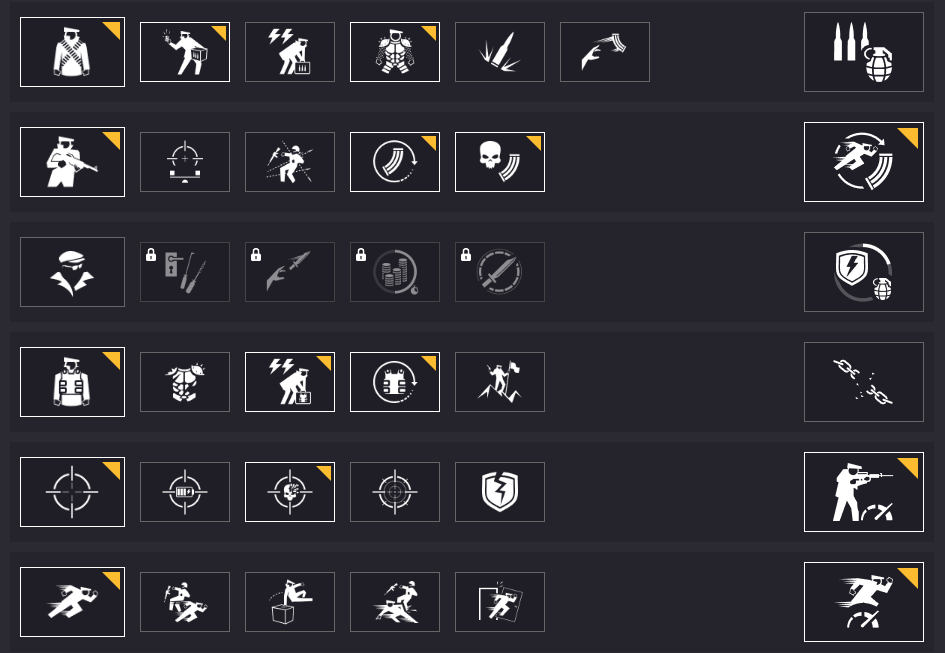
Task: Pick the magazine reload circular arrow skill
Action: tap(394, 162)
